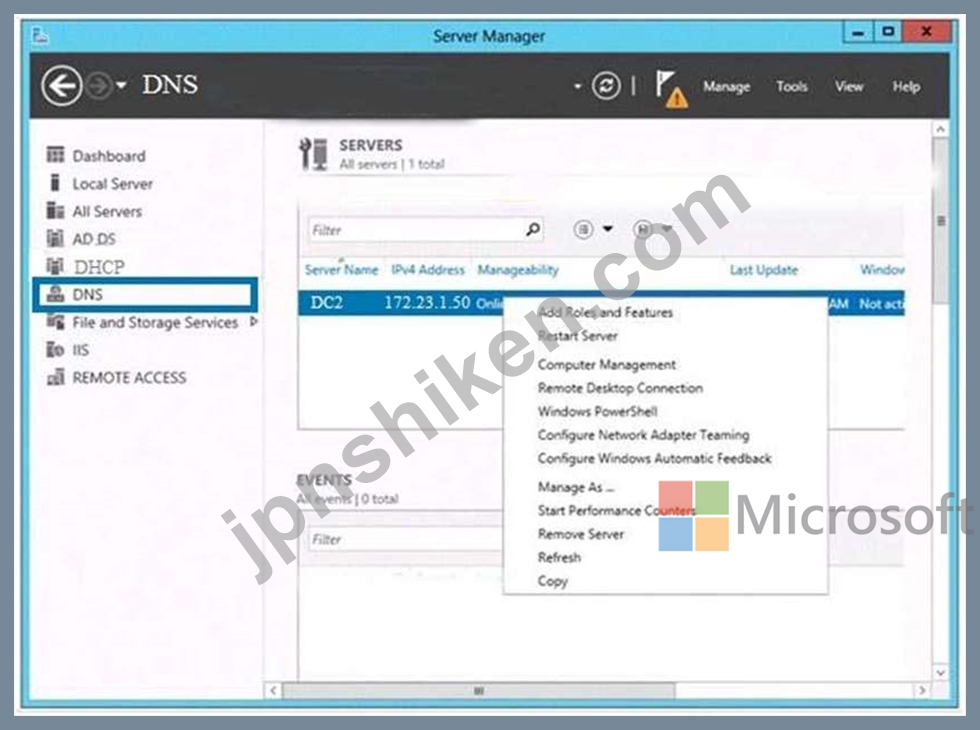The height and width of the screenshot is (730, 980).
Task: Click the horizontal scrollbar thumb
Action: click(x=479, y=691)
